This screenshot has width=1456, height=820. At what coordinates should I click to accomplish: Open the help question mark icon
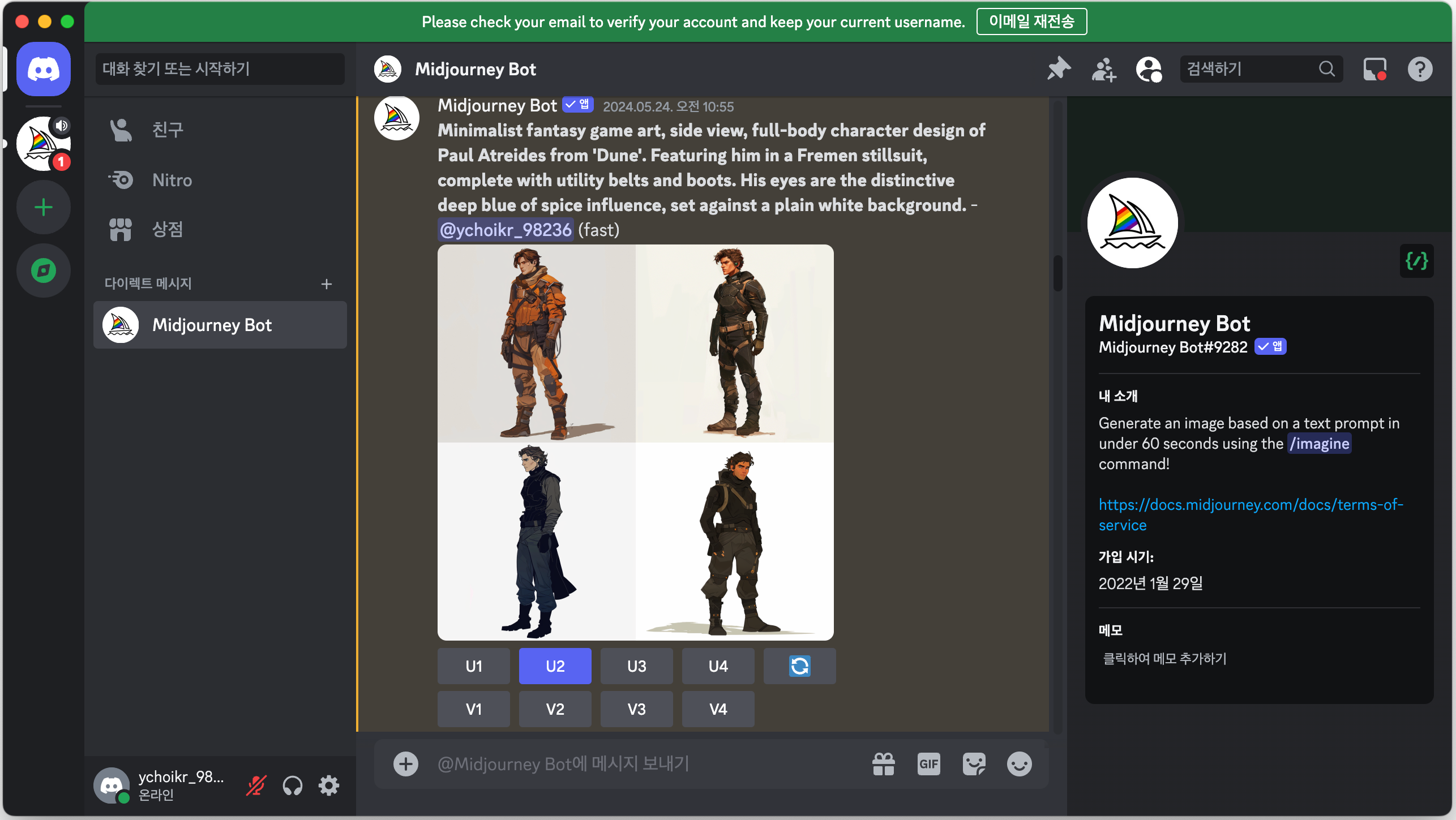[x=1420, y=69]
